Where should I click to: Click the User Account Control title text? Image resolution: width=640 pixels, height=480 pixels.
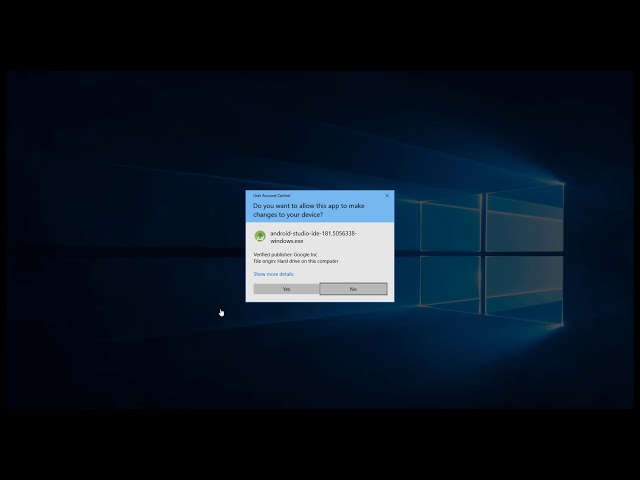coord(271,196)
